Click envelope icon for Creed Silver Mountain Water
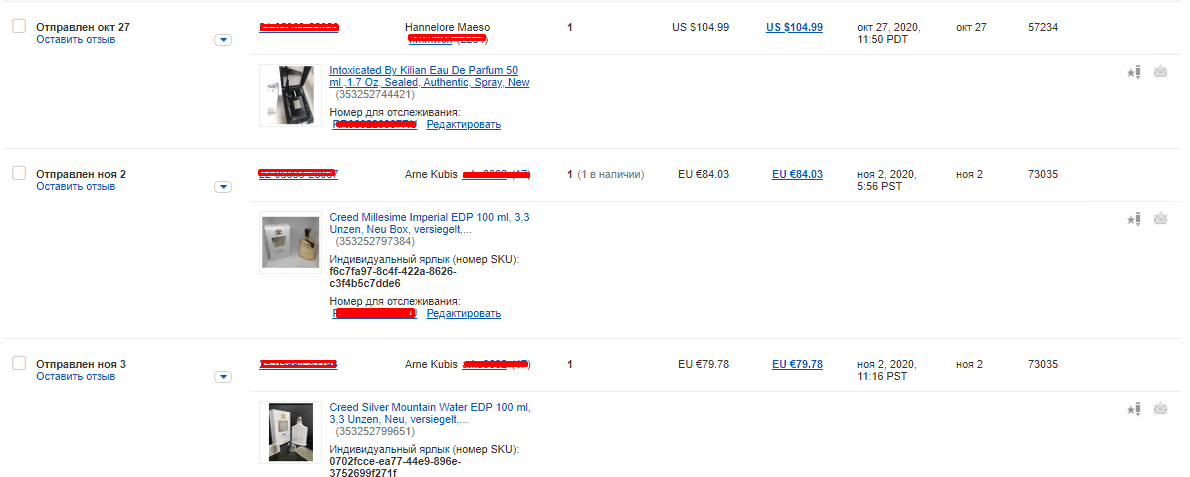The image size is (1190, 477). [x=1160, y=409]
